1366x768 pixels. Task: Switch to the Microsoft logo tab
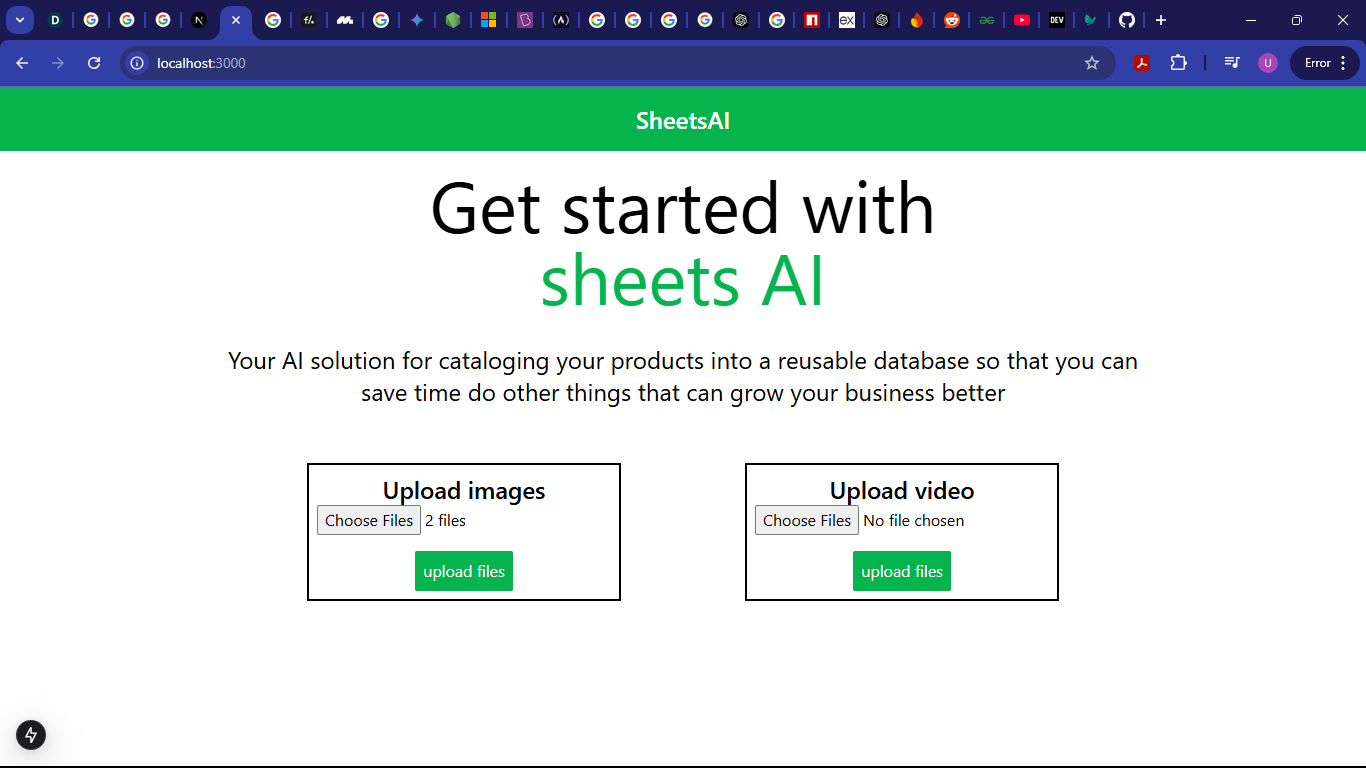(489, 20)
